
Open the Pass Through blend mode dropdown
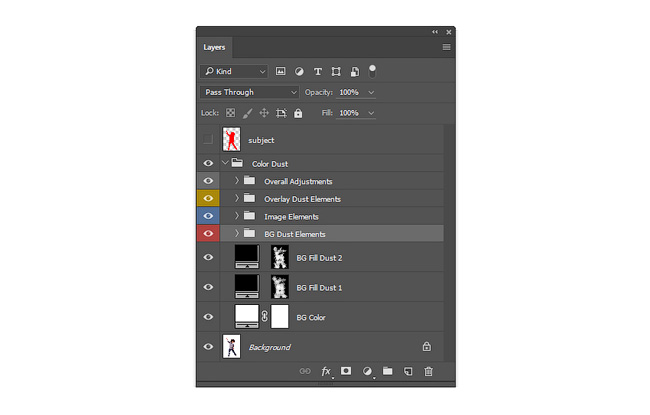point(250,92)
